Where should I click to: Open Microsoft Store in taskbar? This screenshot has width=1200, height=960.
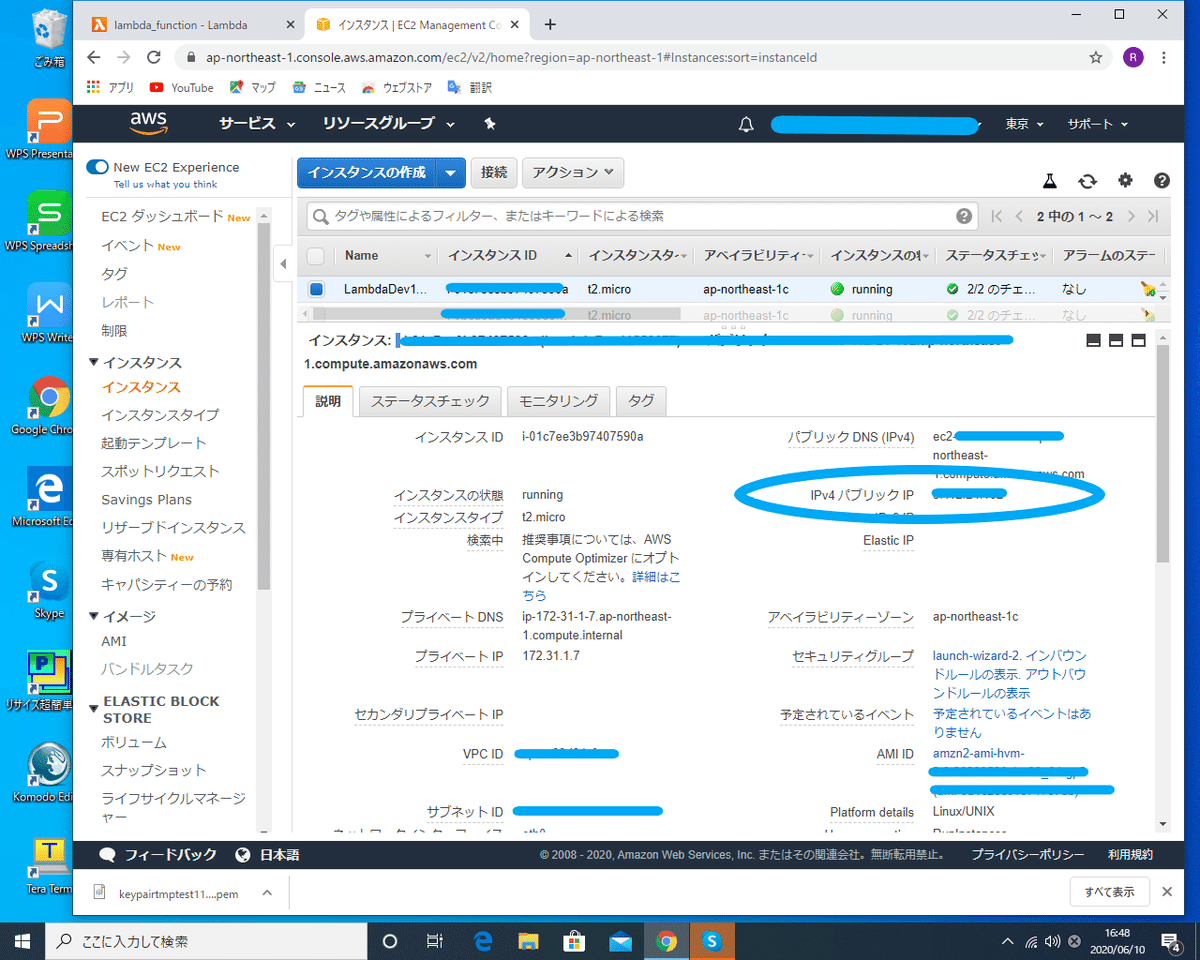pos(574,941)
